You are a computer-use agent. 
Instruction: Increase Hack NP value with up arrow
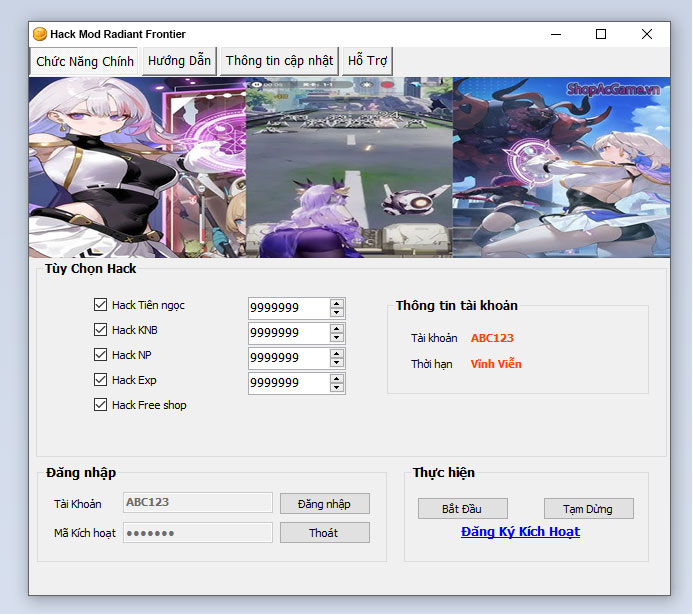tap(337, 354)
